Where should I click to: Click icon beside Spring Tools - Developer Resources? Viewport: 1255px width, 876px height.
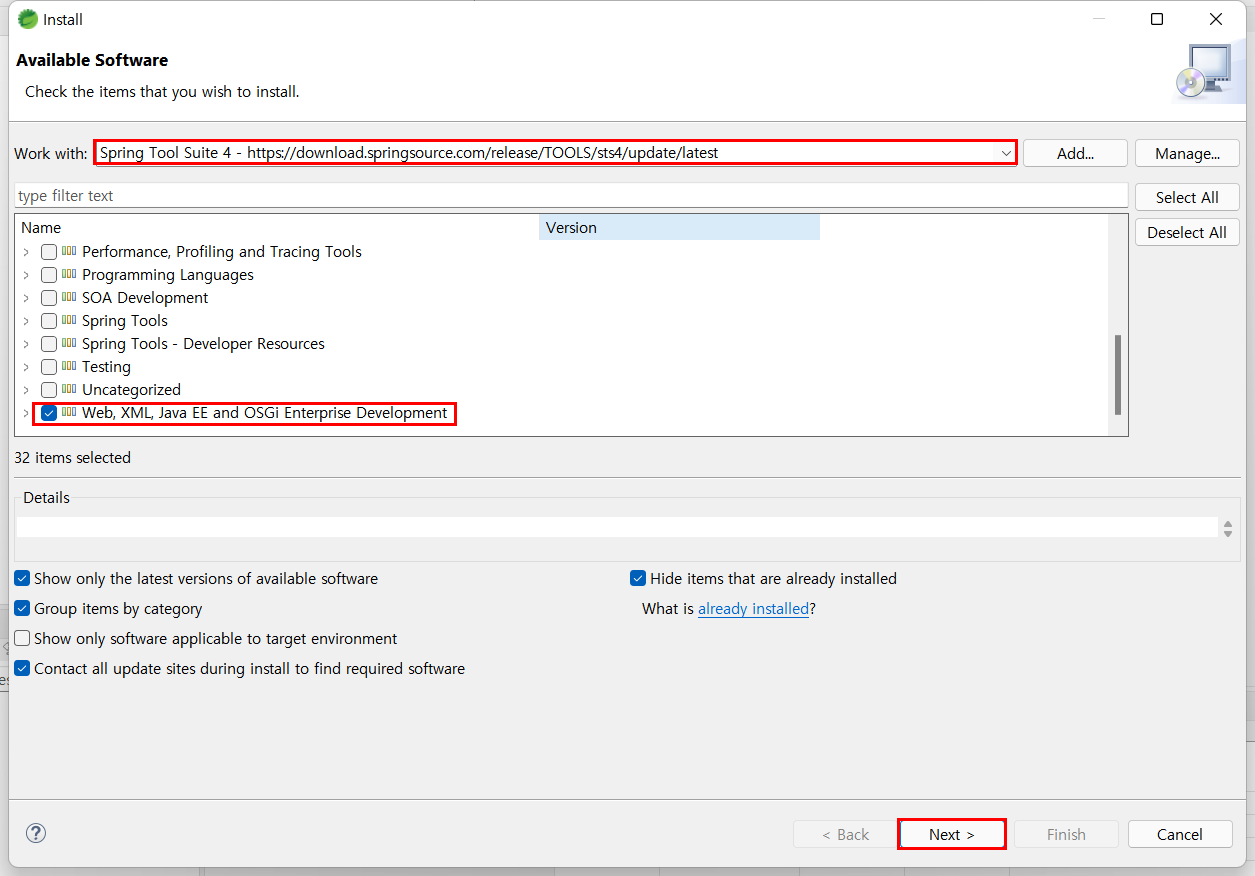coord(69,343)
